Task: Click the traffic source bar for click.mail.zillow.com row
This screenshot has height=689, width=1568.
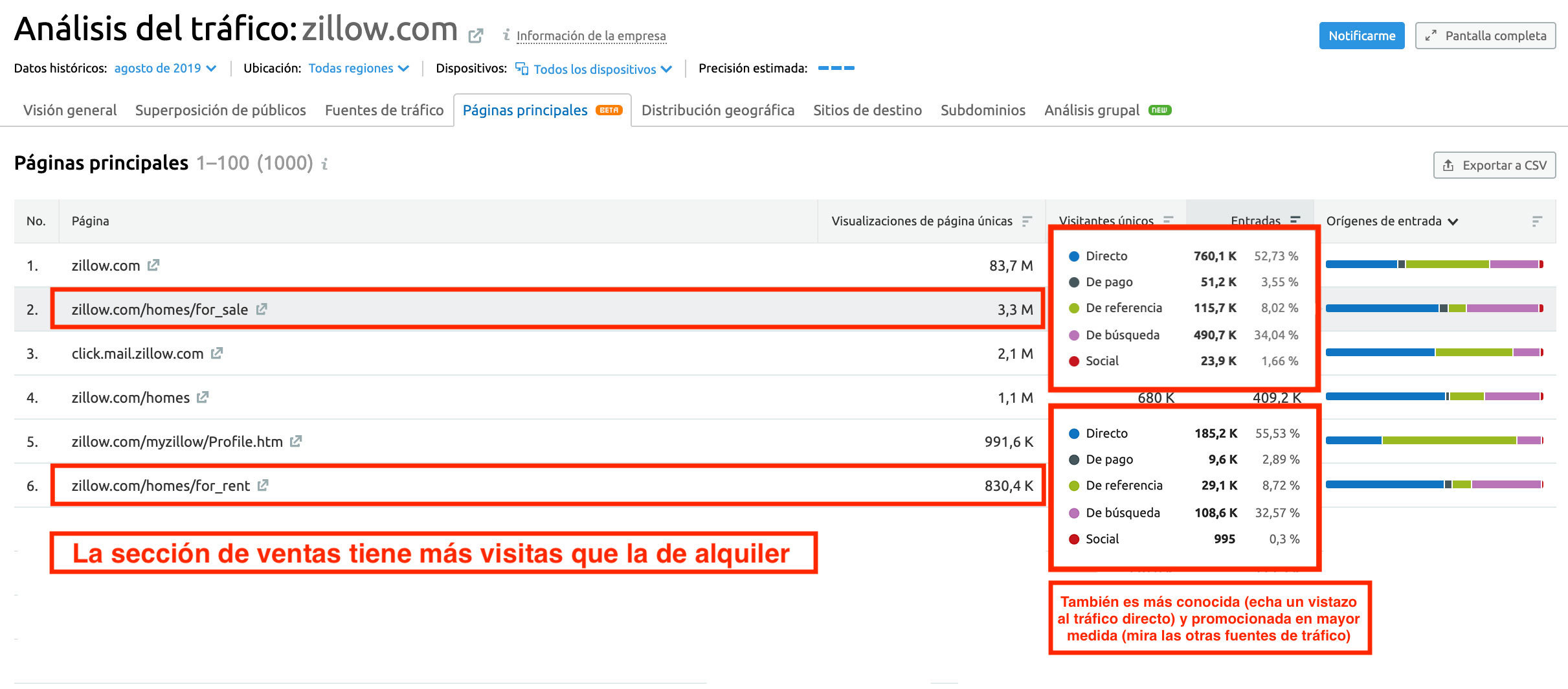Action: click(1435, 352)
